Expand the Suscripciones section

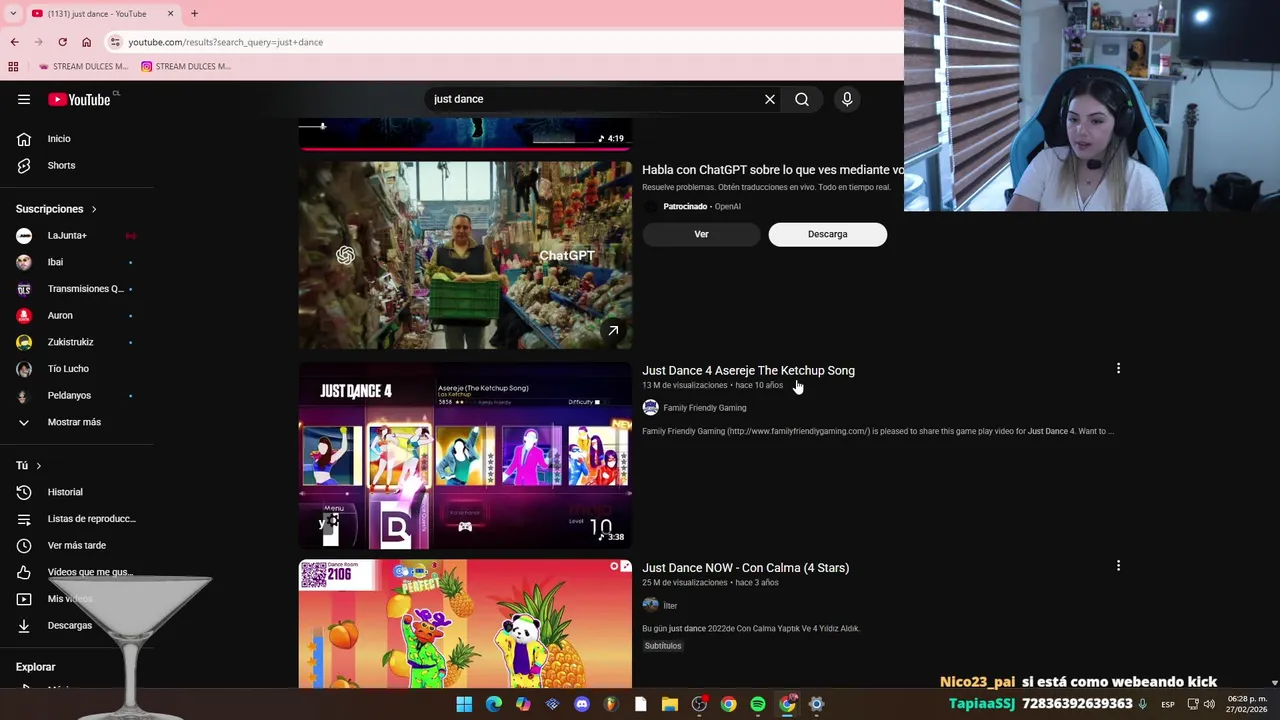[x=56, y=209]
